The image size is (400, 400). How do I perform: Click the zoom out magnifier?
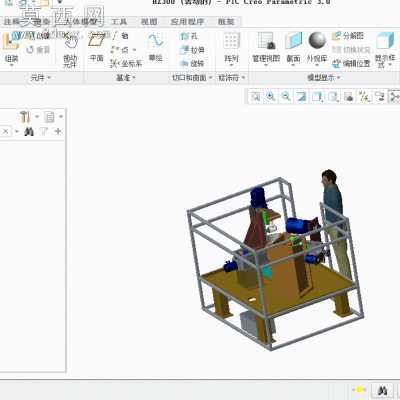pyautogui.click(x=286, y=97)
